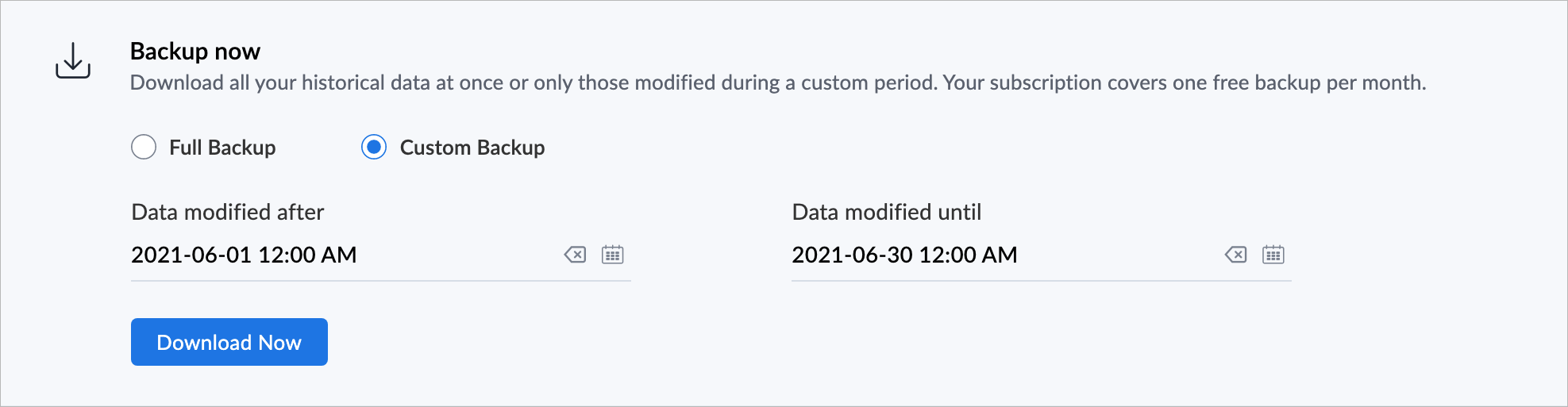Select the Full Backup radio button
Viewport: 1568px width, 407px height.
point(144,147)
